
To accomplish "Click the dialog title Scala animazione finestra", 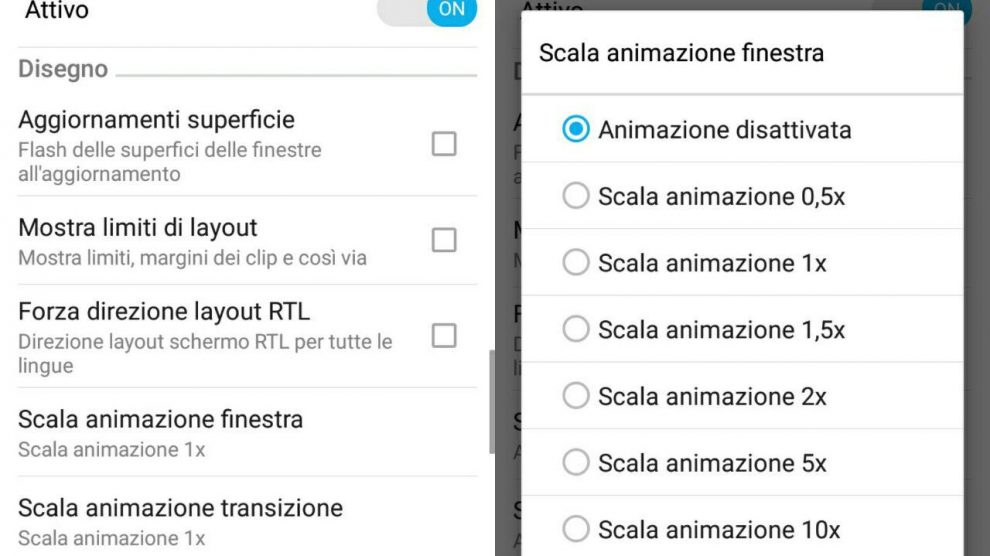I will click(681, 53).
